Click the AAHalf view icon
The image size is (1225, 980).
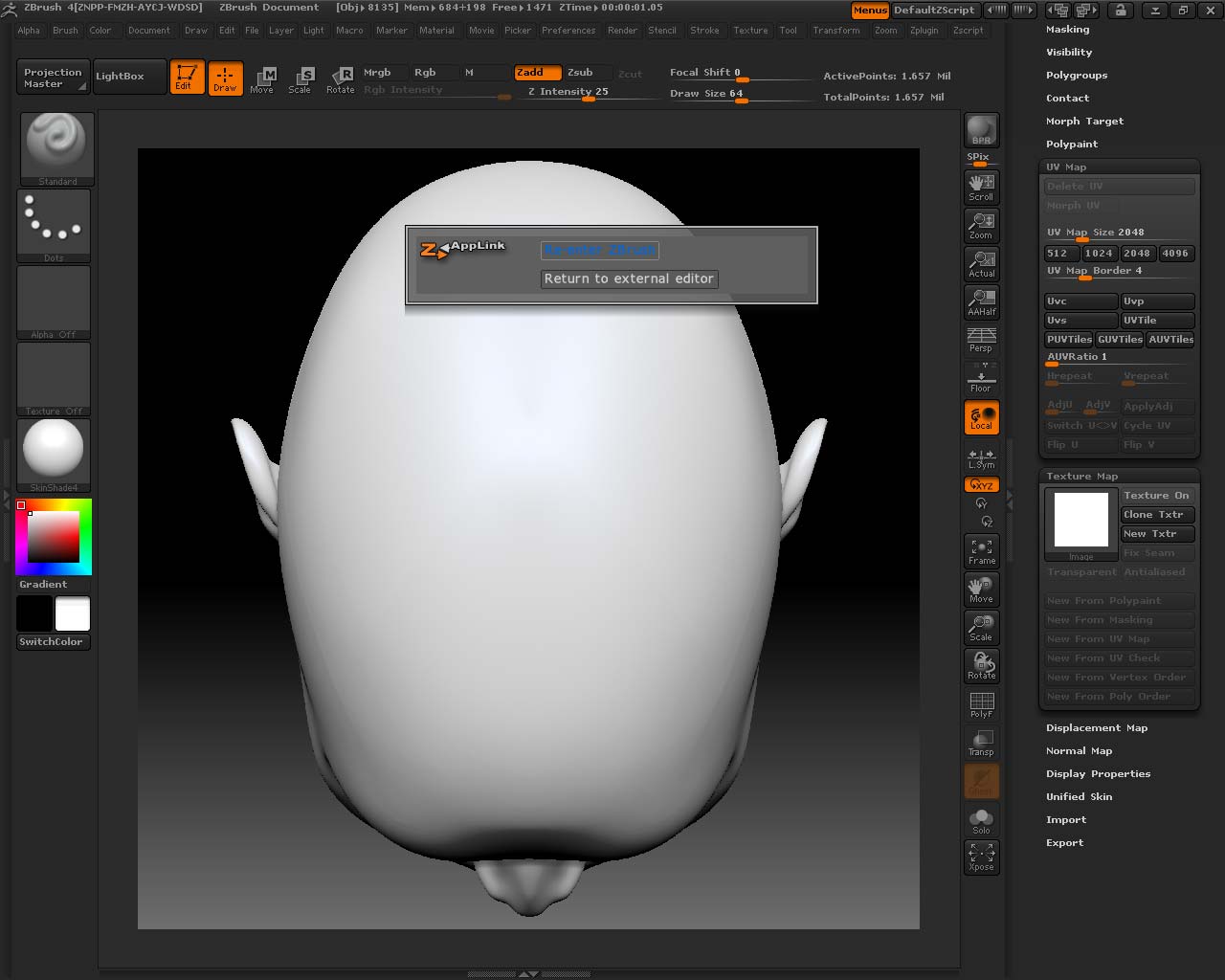click(981, 301)
